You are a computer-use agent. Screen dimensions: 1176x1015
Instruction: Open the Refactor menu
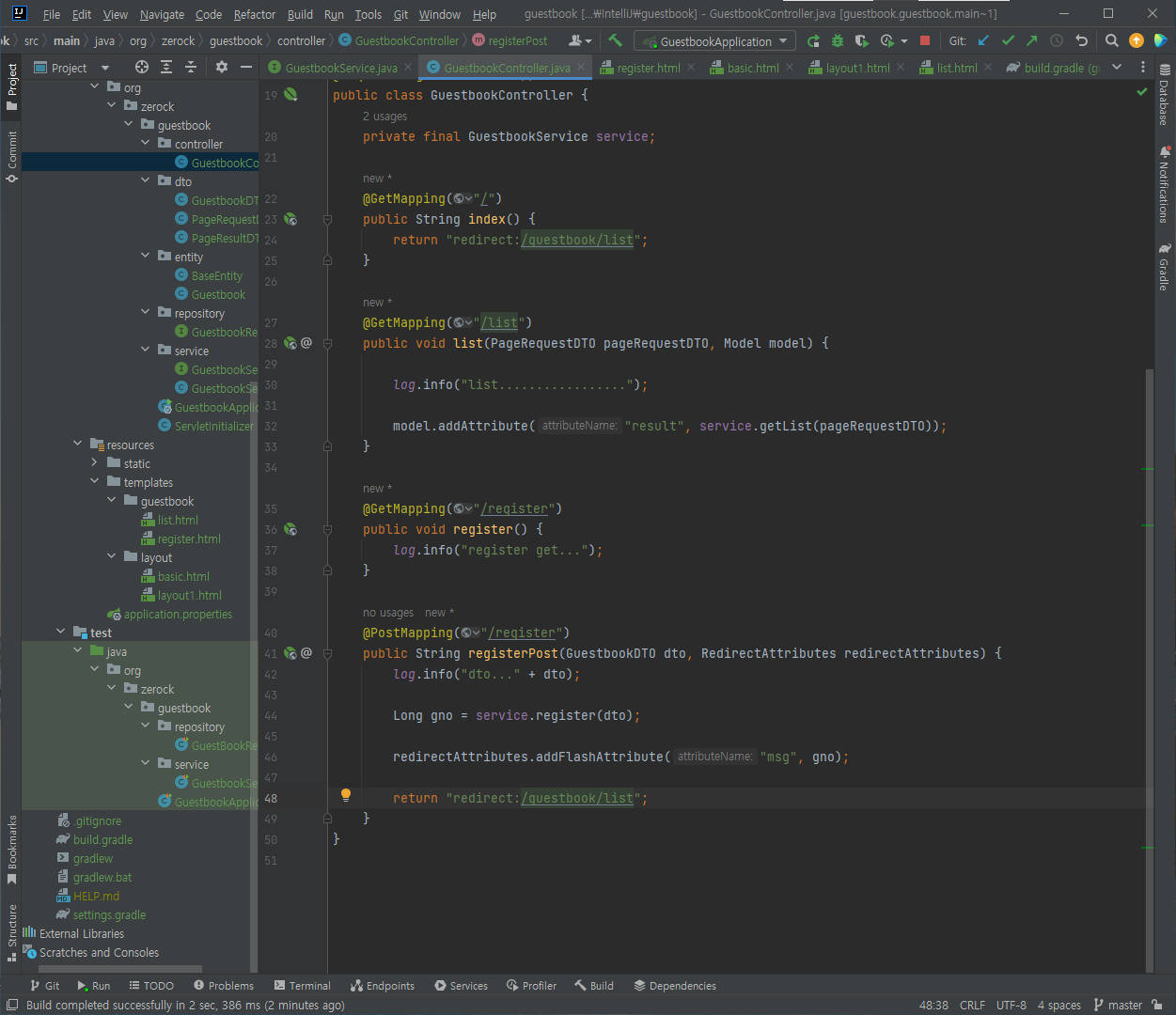(x=255, y=14)
